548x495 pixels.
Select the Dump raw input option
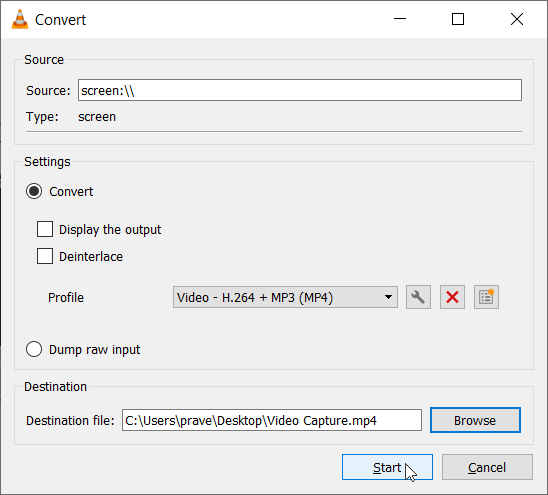point(34,349)
